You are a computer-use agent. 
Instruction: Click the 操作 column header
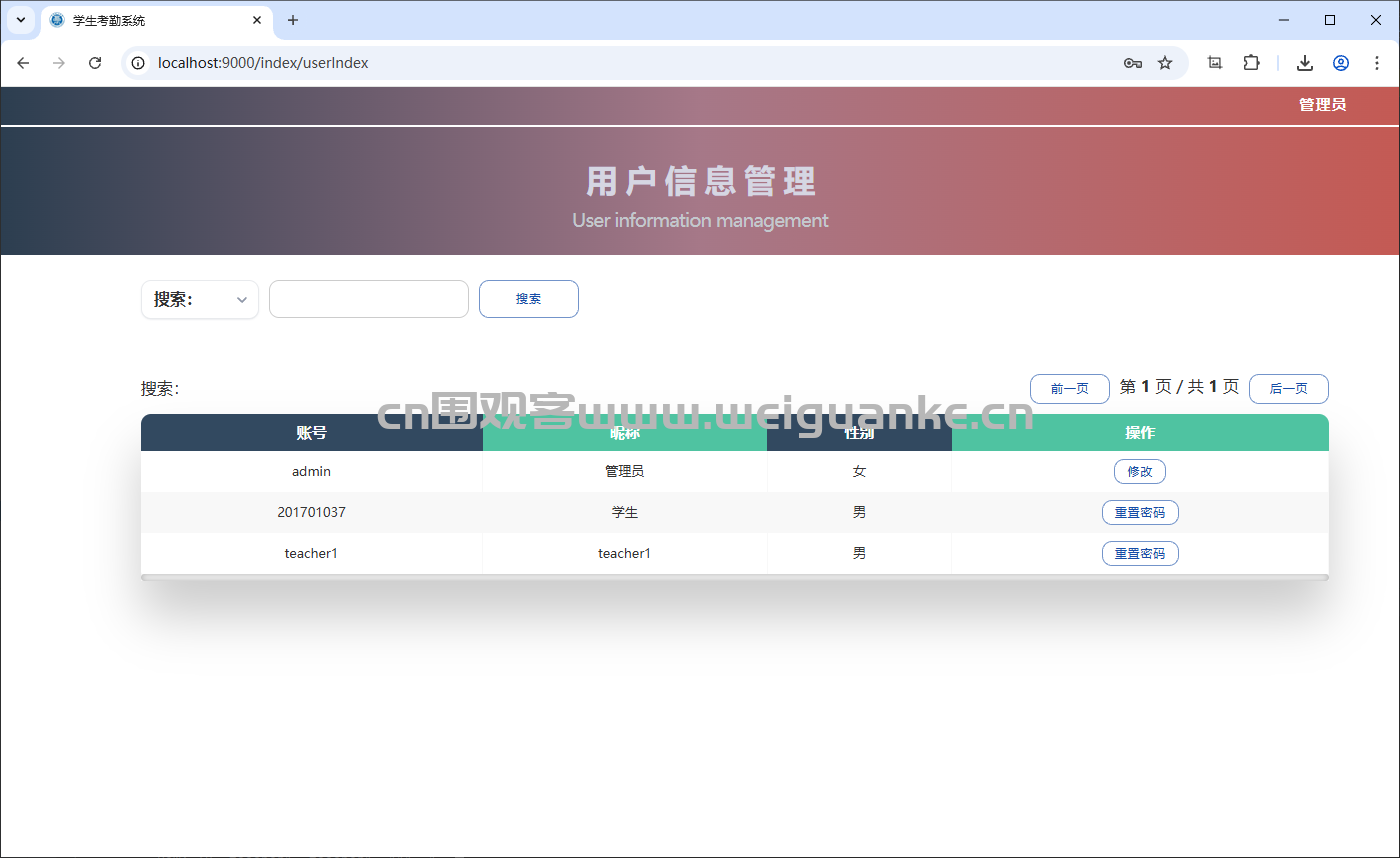click(x=1140, y=433)
